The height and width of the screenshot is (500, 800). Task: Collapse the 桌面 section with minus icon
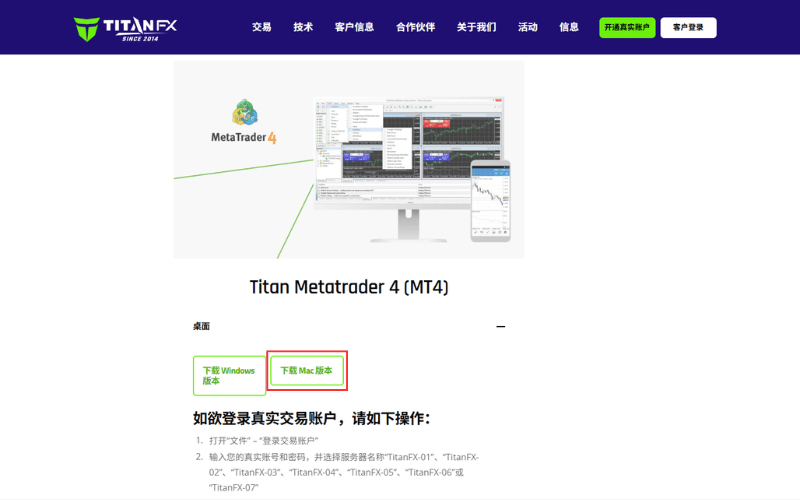pyautogui.click(x=501, y=327)
